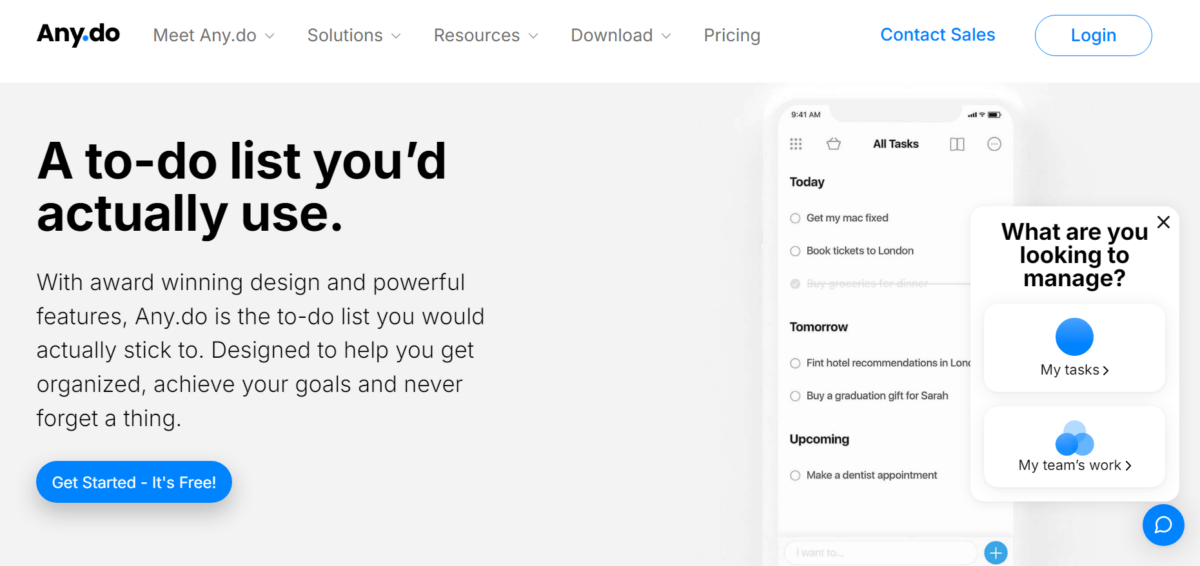Click the blue circle My tasks icon
The image size is (1200, 566).
[1075, 337]
